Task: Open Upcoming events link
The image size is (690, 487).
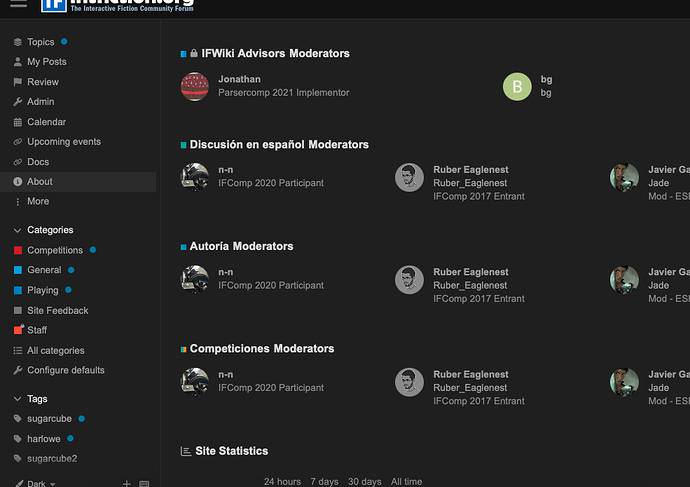Action: 64,142
